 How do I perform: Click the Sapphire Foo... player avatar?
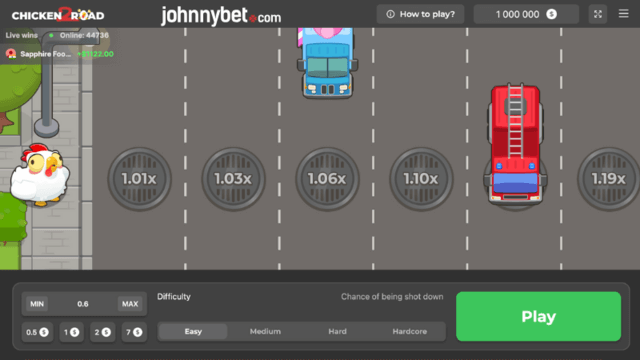[x=11, y=54]
